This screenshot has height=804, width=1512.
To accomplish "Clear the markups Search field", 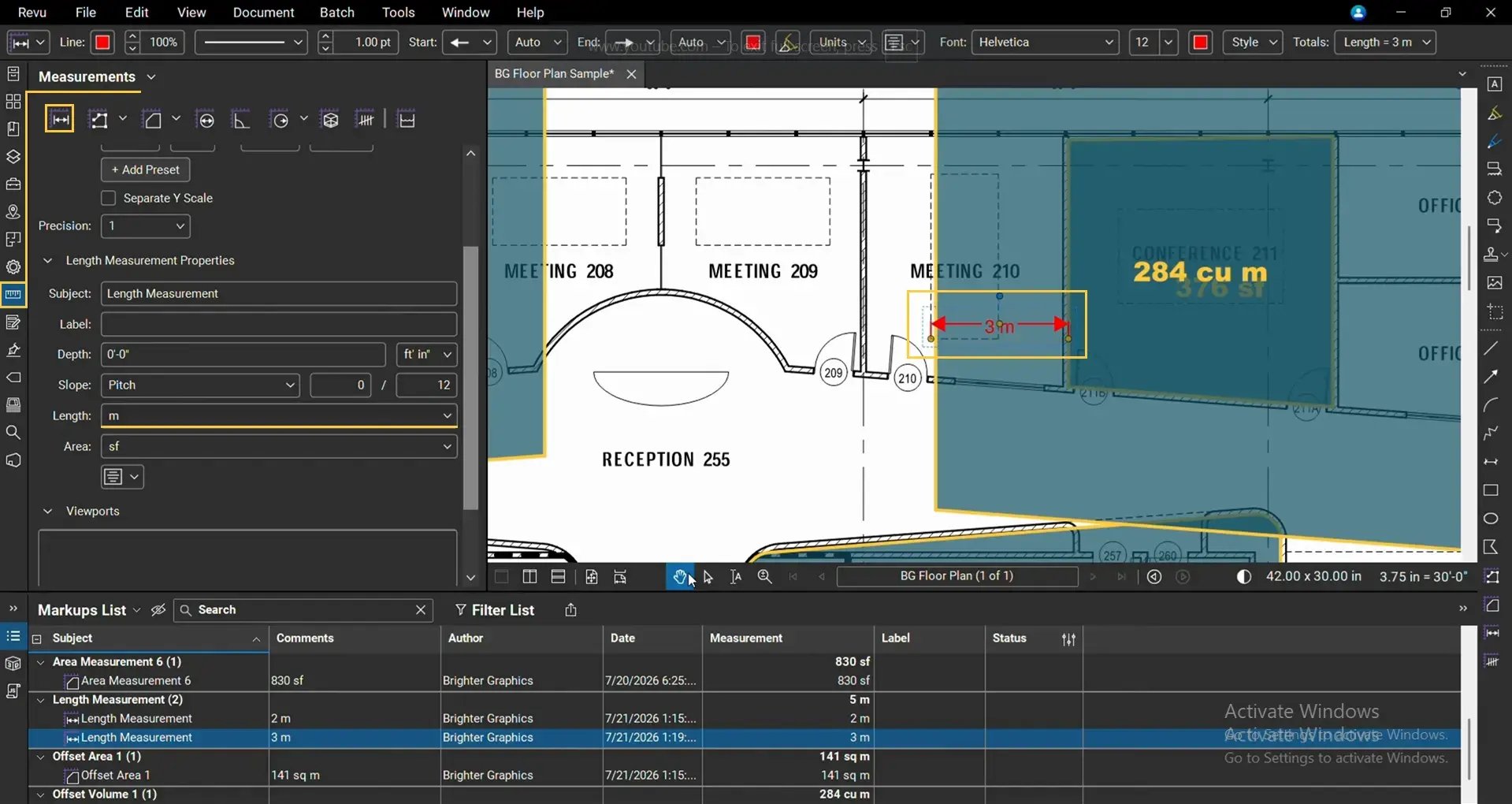I will [x=421, y=610].
